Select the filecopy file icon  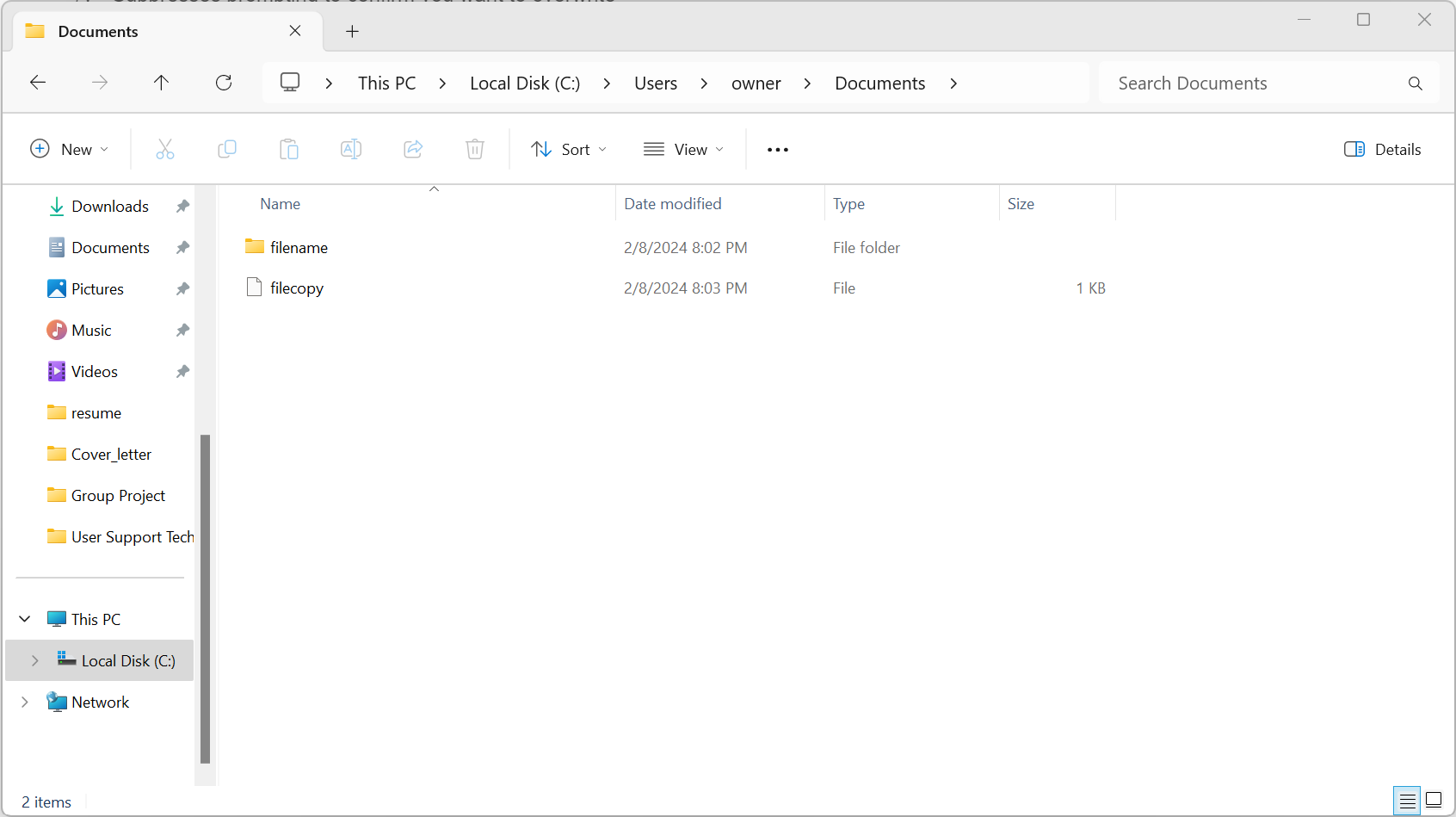tap(254, 288)
